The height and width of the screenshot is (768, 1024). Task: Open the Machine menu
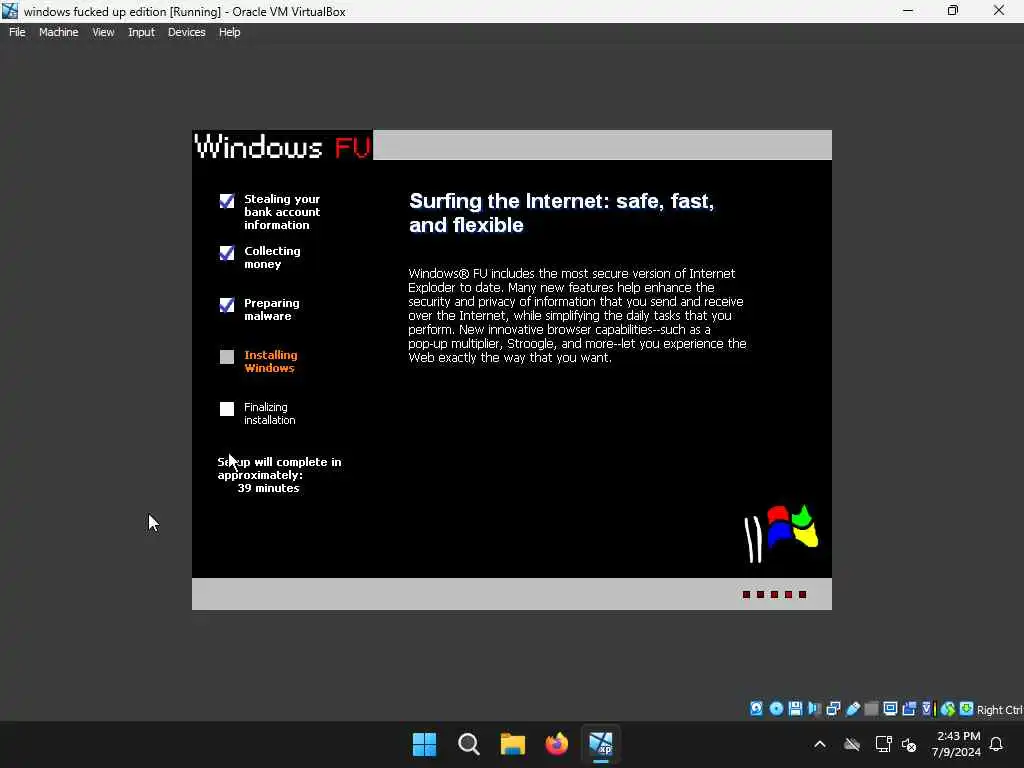click(x=58, y=32)
